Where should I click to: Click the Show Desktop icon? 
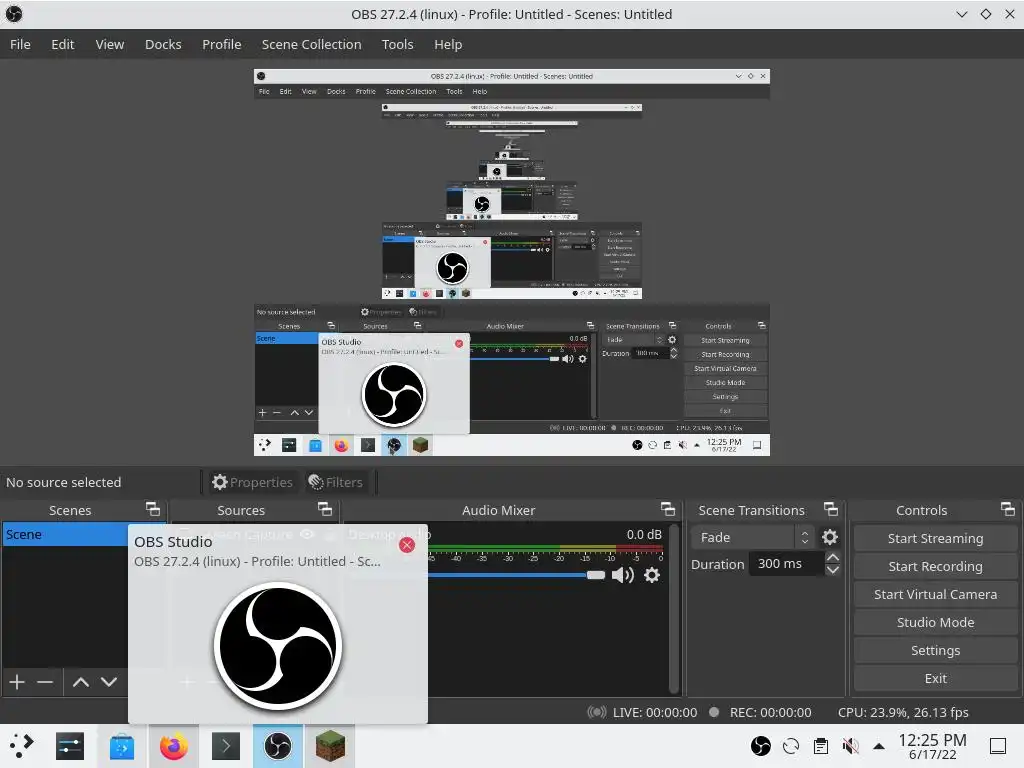[x=998, y=746]
